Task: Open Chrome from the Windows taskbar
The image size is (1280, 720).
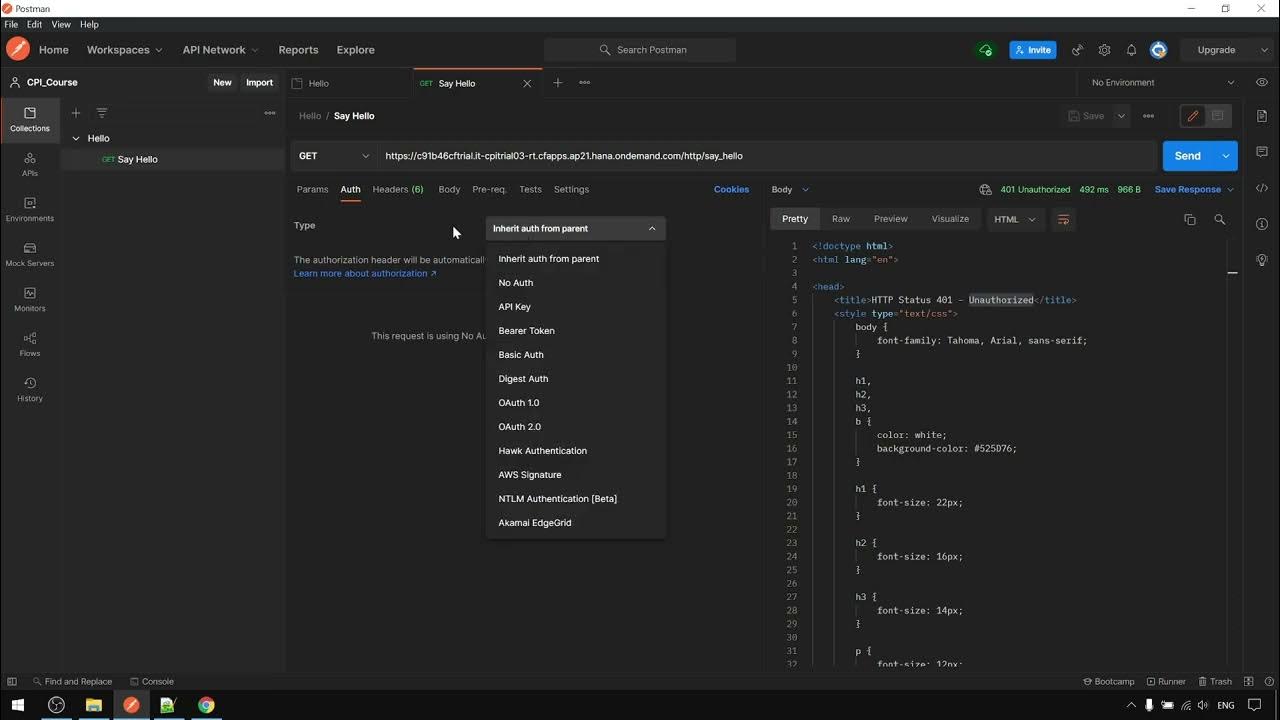Action: 205,705
